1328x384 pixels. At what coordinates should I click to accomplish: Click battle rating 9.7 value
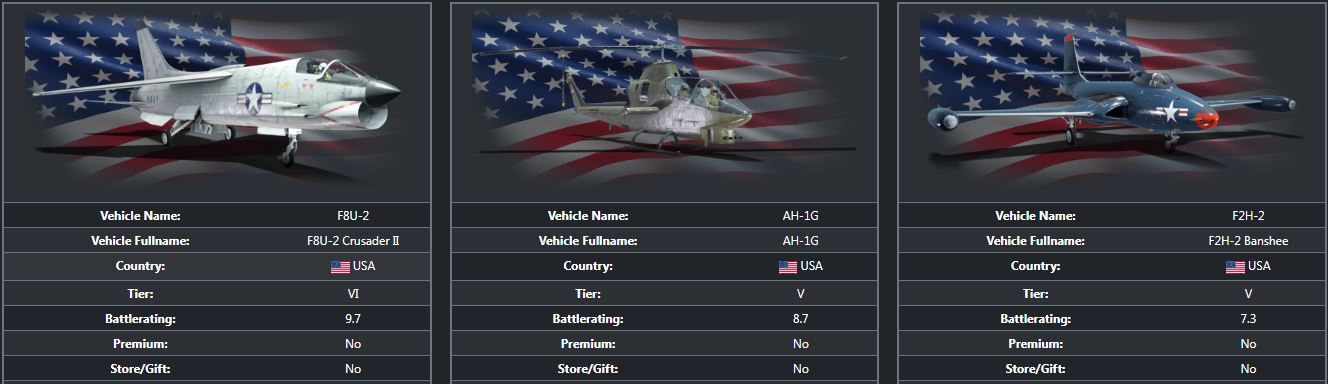click(353, 318)
